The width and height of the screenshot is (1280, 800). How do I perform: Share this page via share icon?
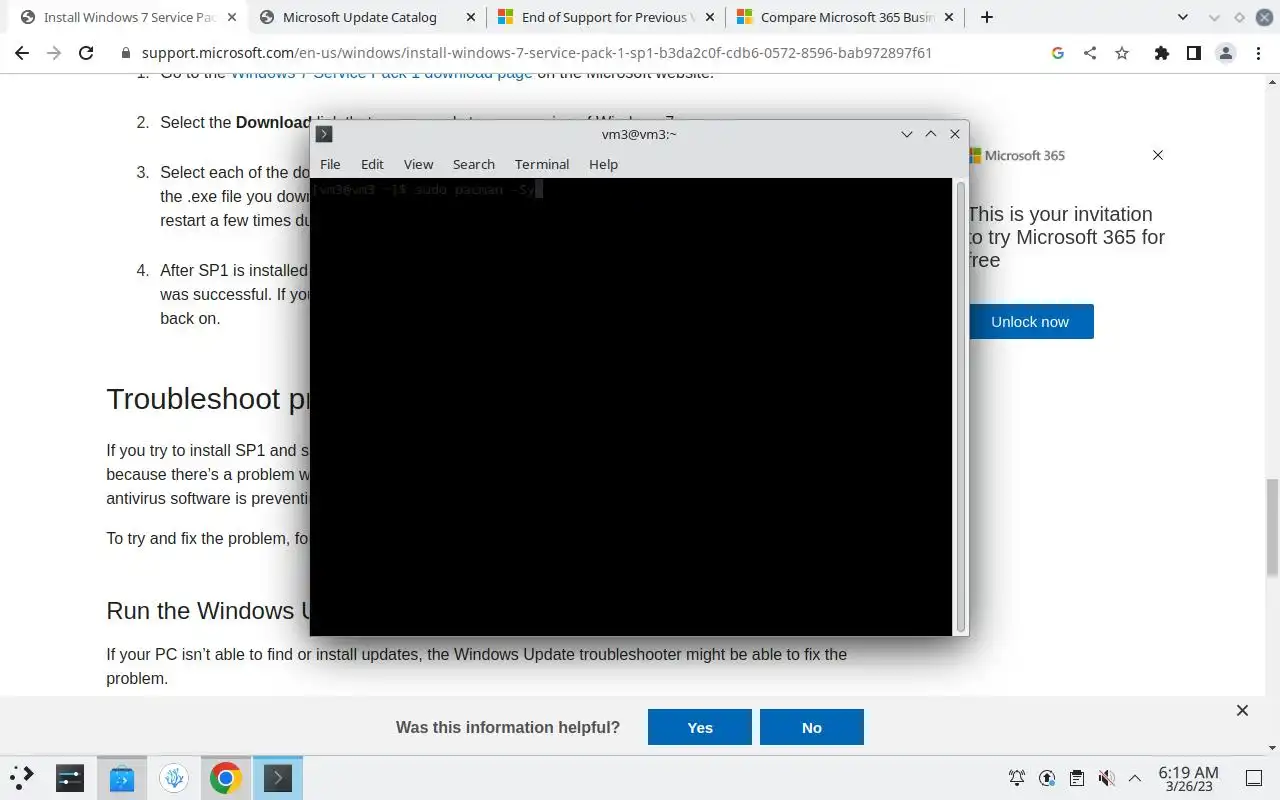pos(1090,53)
